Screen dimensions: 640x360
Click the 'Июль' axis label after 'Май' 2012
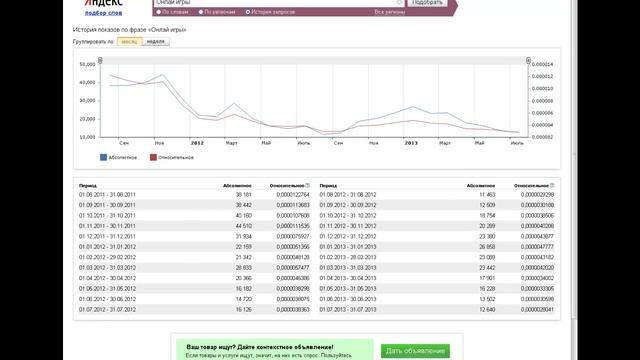coord(303,143)
